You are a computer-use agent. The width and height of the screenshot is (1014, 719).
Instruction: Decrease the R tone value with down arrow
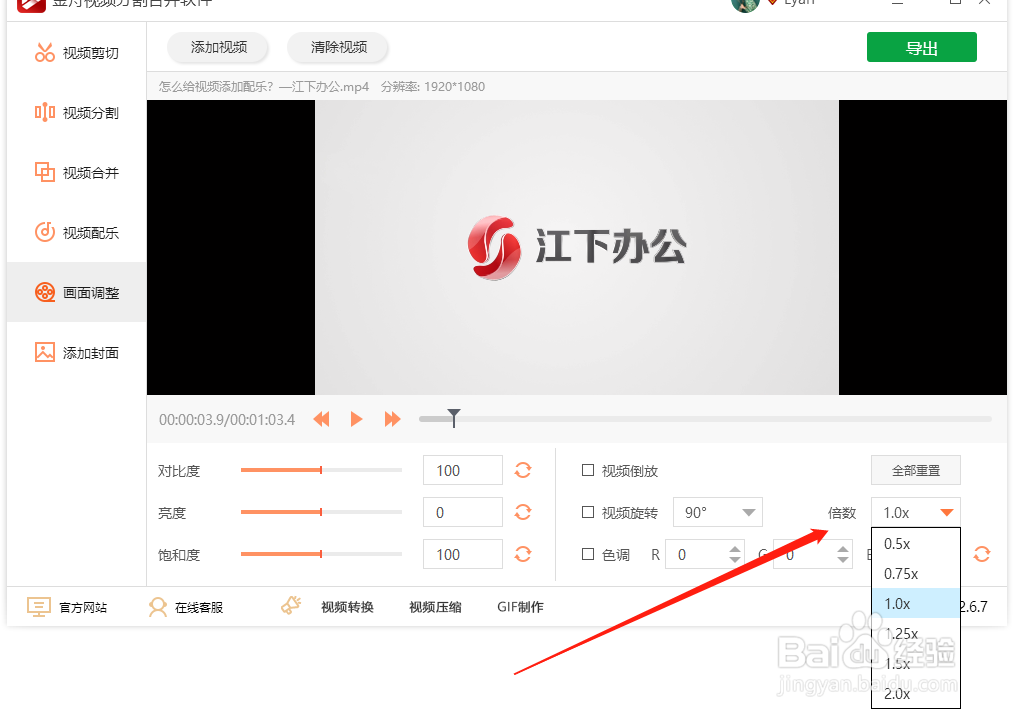(x=735, y=559)
